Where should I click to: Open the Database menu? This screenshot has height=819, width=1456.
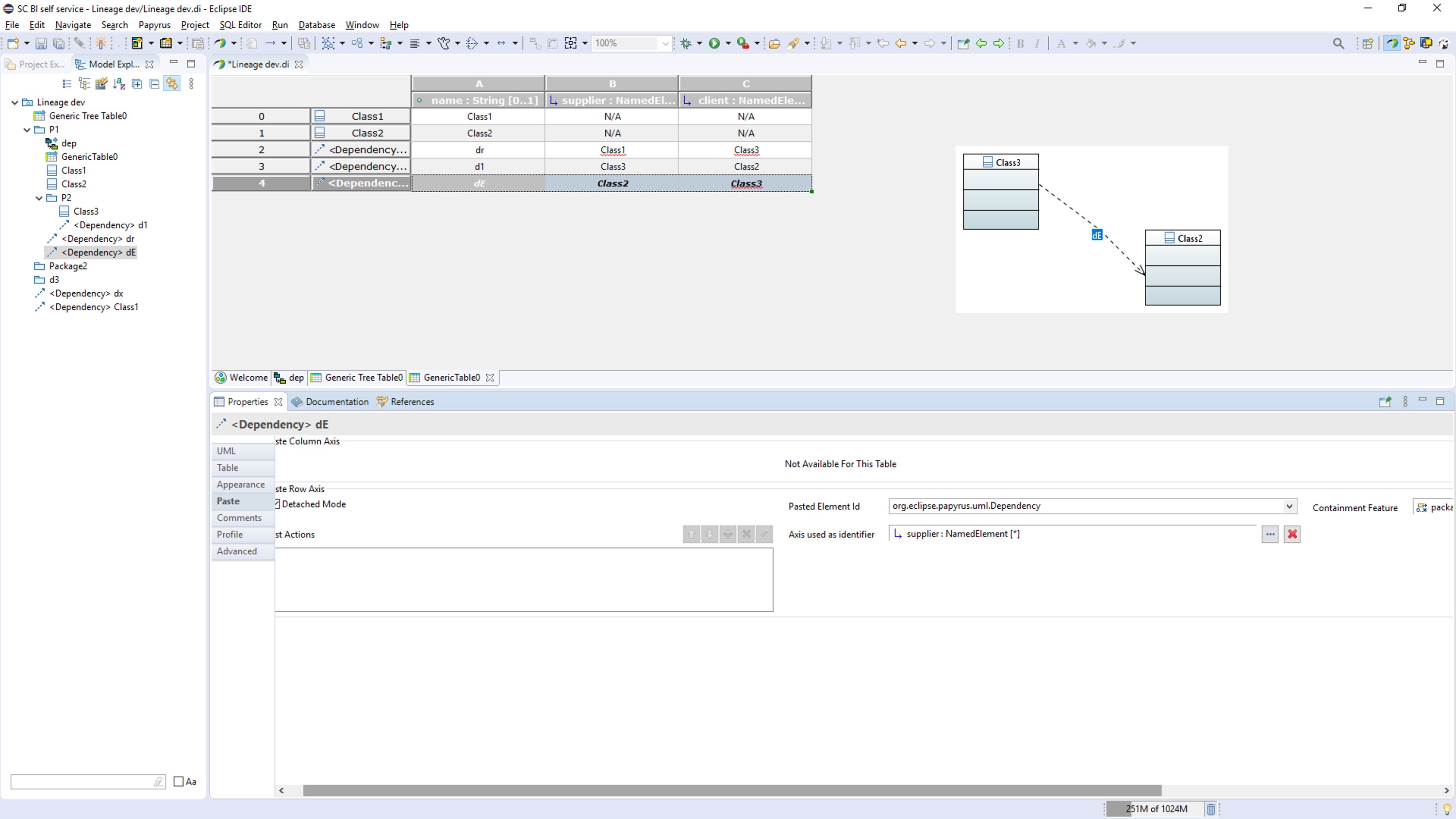click(316, 25)
